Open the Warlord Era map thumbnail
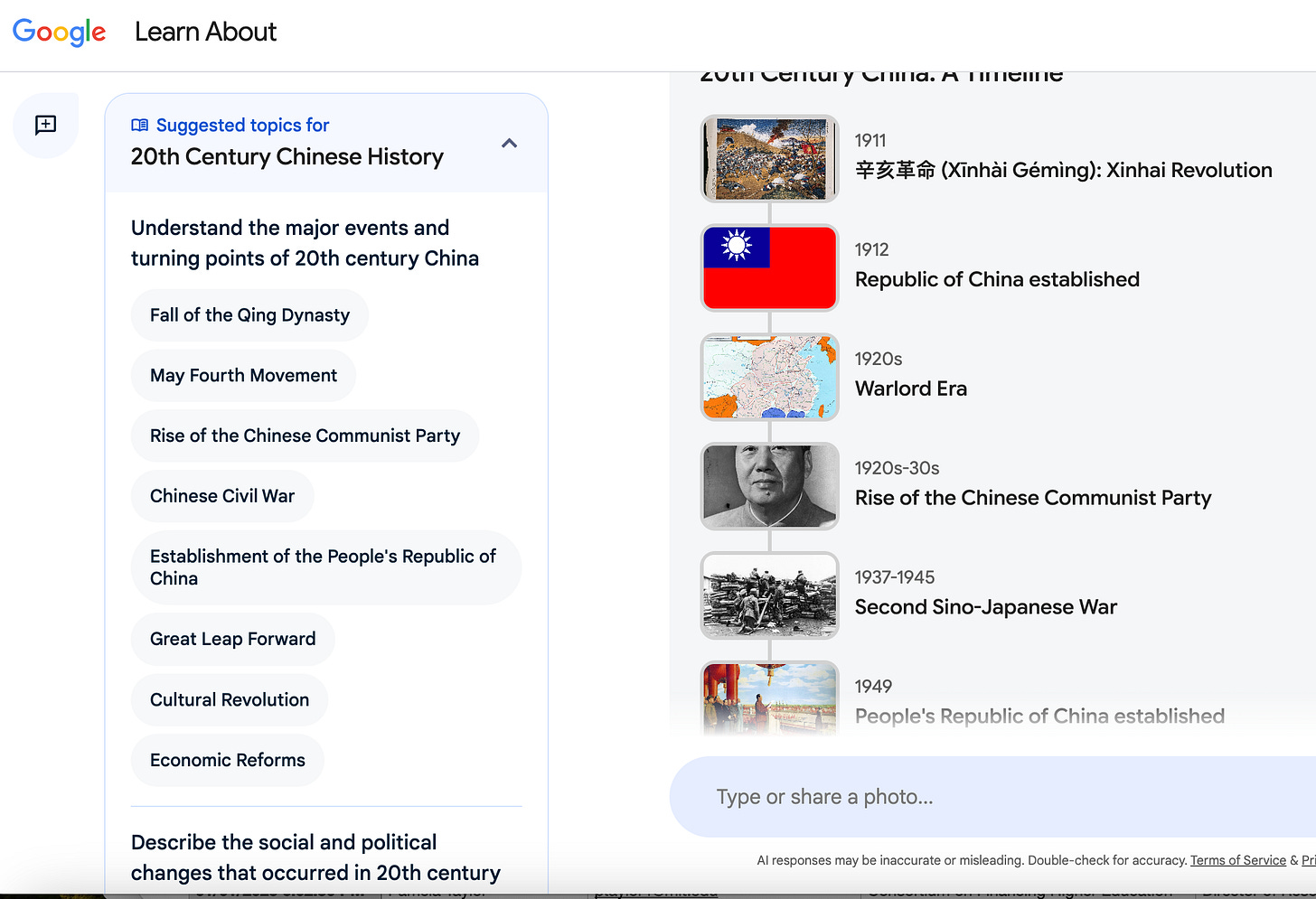 [x=770, y=377]
